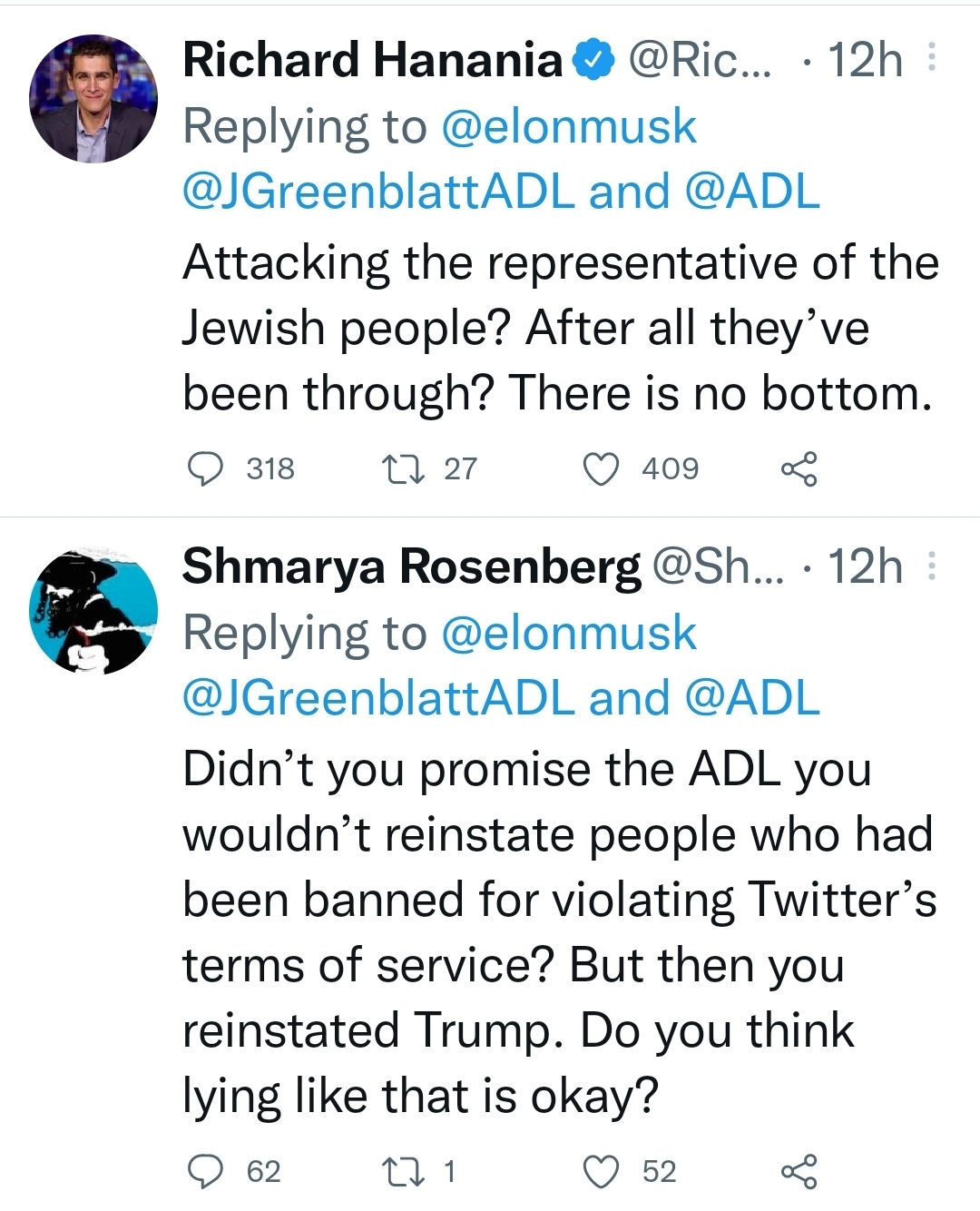Image resolution: width=980 pixels, height=1211 pixels.
Task: Retweet Shmarya Rosenberg's tweet
Action: [398, 1171]
